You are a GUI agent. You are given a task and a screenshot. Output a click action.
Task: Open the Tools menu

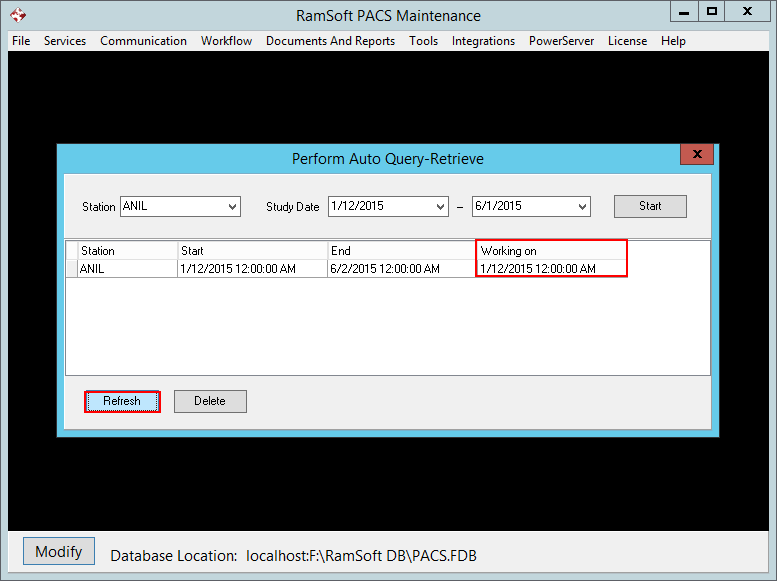coord(423,41)
